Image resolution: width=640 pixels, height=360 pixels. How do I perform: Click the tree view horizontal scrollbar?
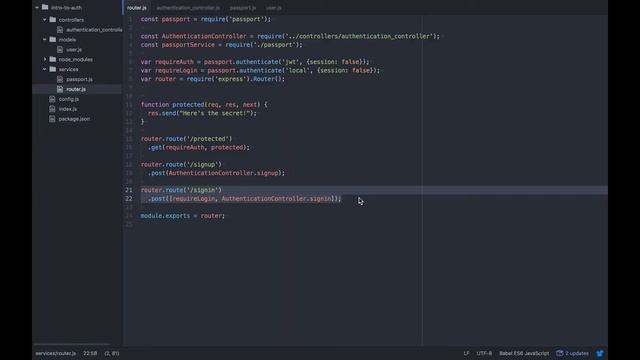pos(72,344)
